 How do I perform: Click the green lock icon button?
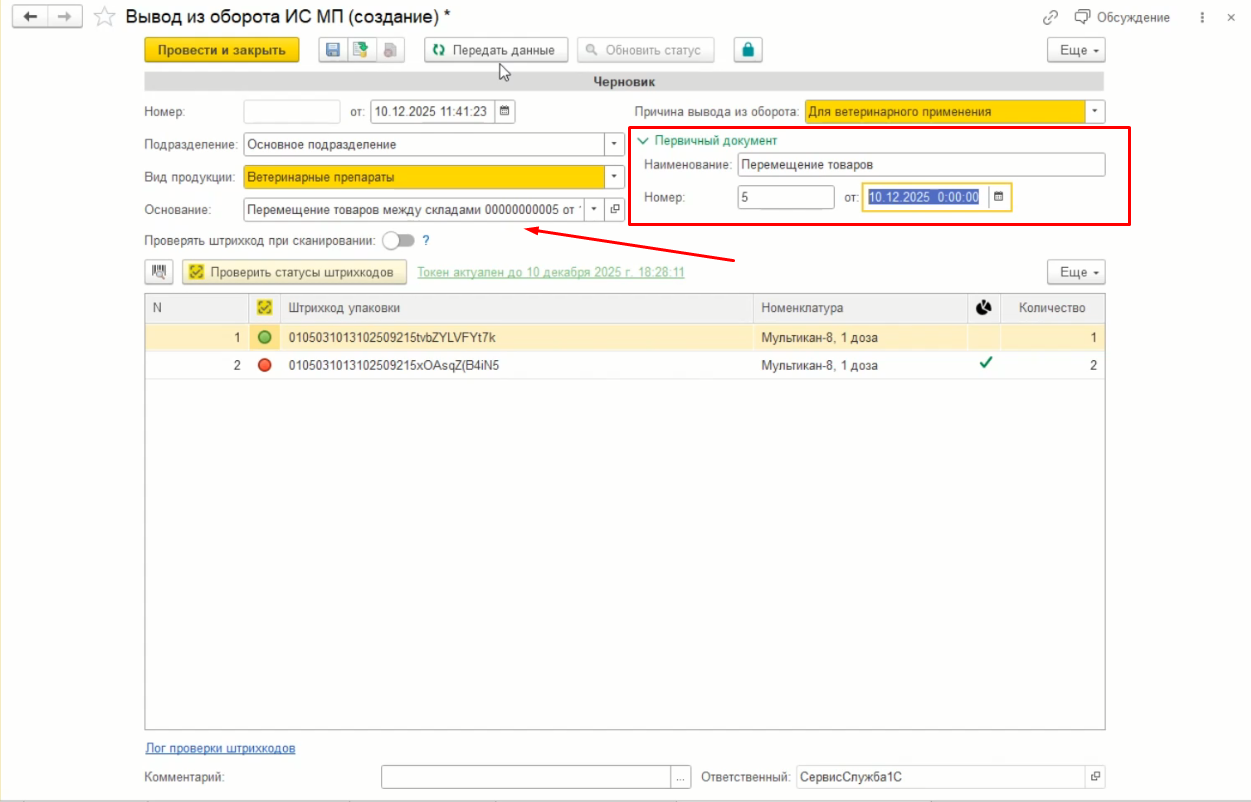click(x=748, y=50)
